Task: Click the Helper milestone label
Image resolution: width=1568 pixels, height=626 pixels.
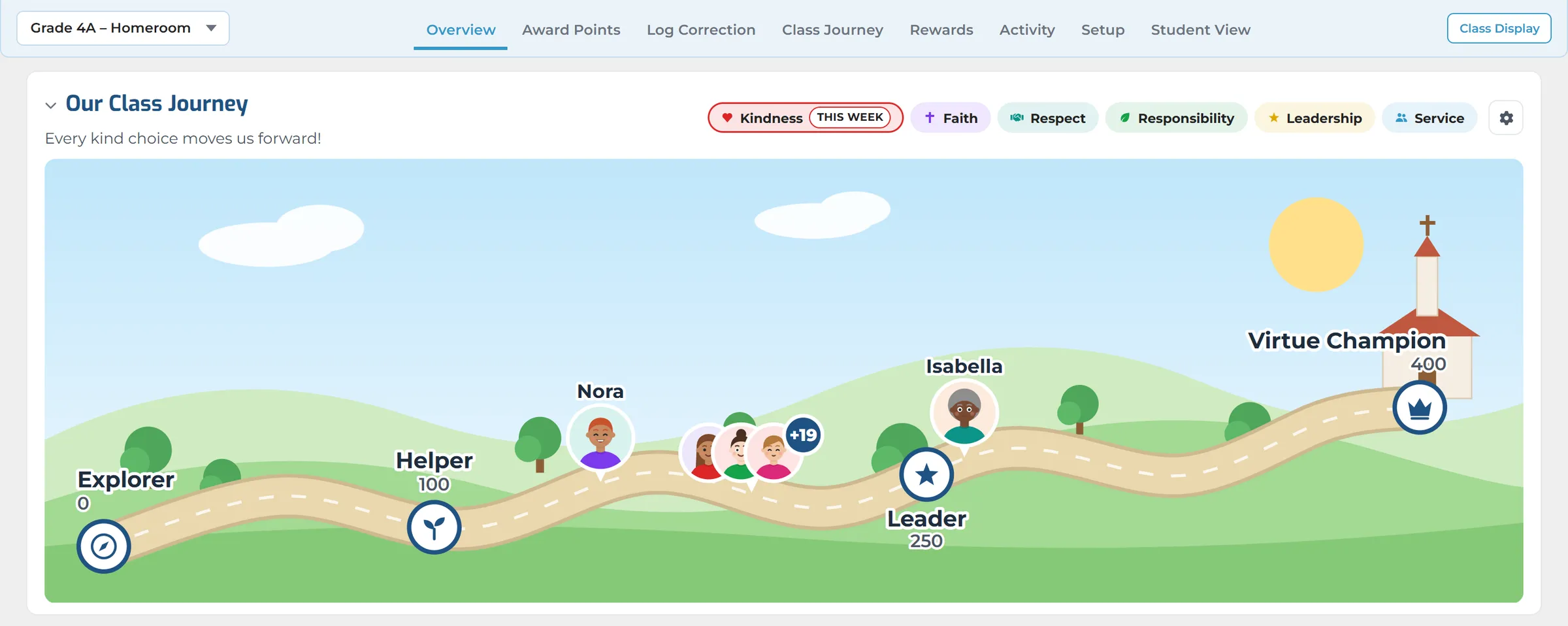Action: point(434,461)
